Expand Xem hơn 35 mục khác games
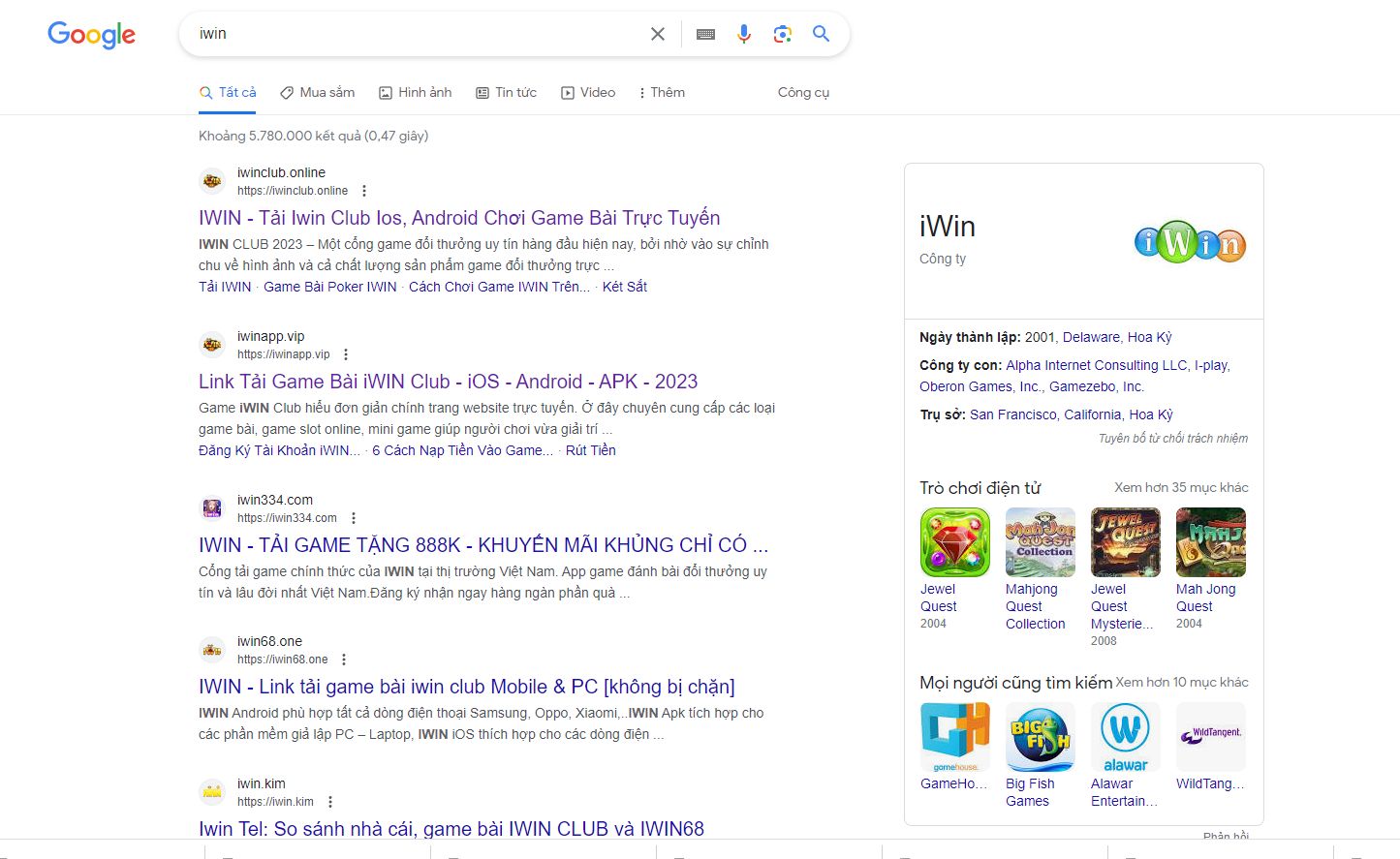Image resolution: width=1400 pixels, height=859 pixels. point(1180,488)
